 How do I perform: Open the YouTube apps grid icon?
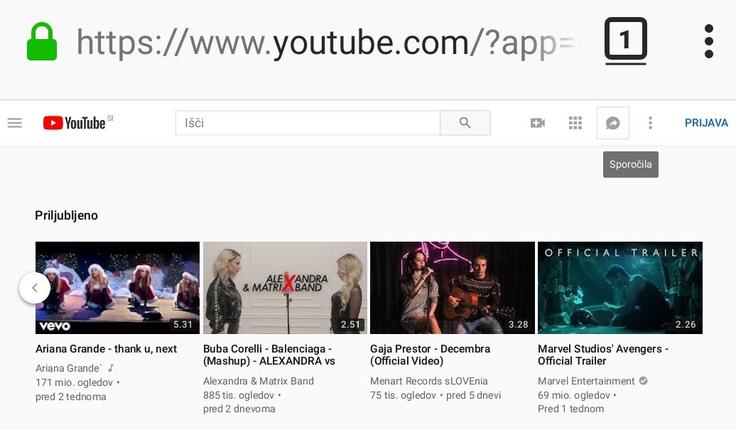click(x=575, y=123)
